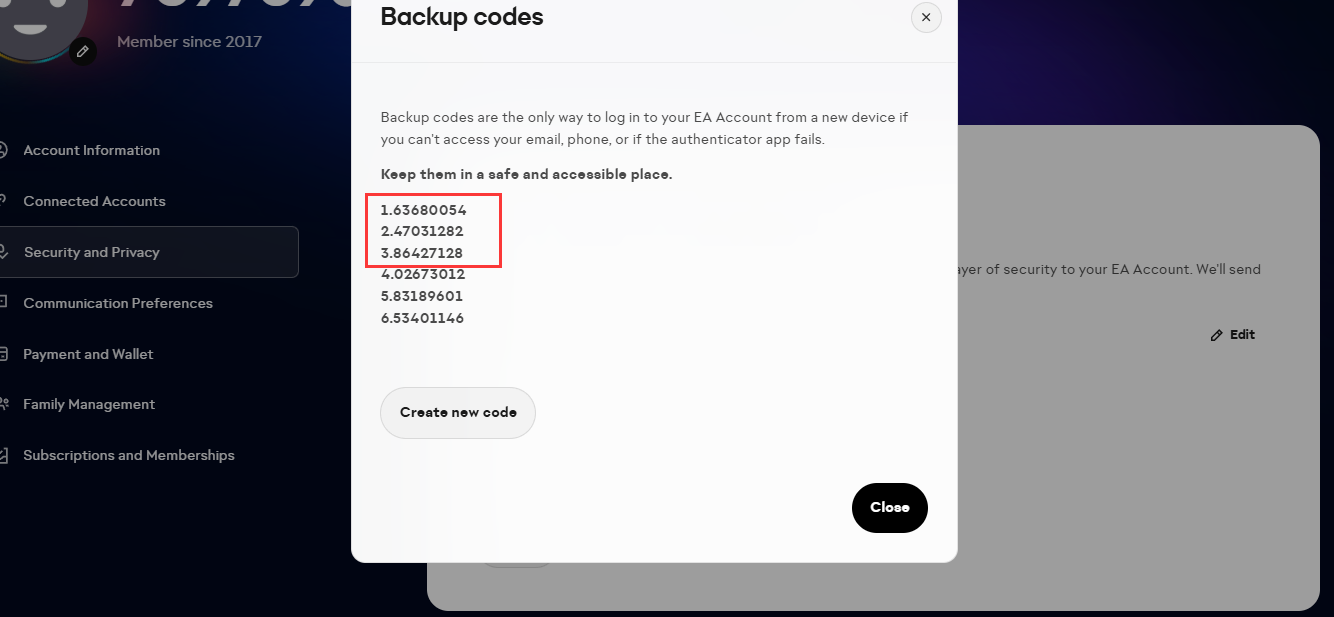Click the Account Information person icon
The width and height of the screenshot is (1334, 617).
(x=3, y=150)
